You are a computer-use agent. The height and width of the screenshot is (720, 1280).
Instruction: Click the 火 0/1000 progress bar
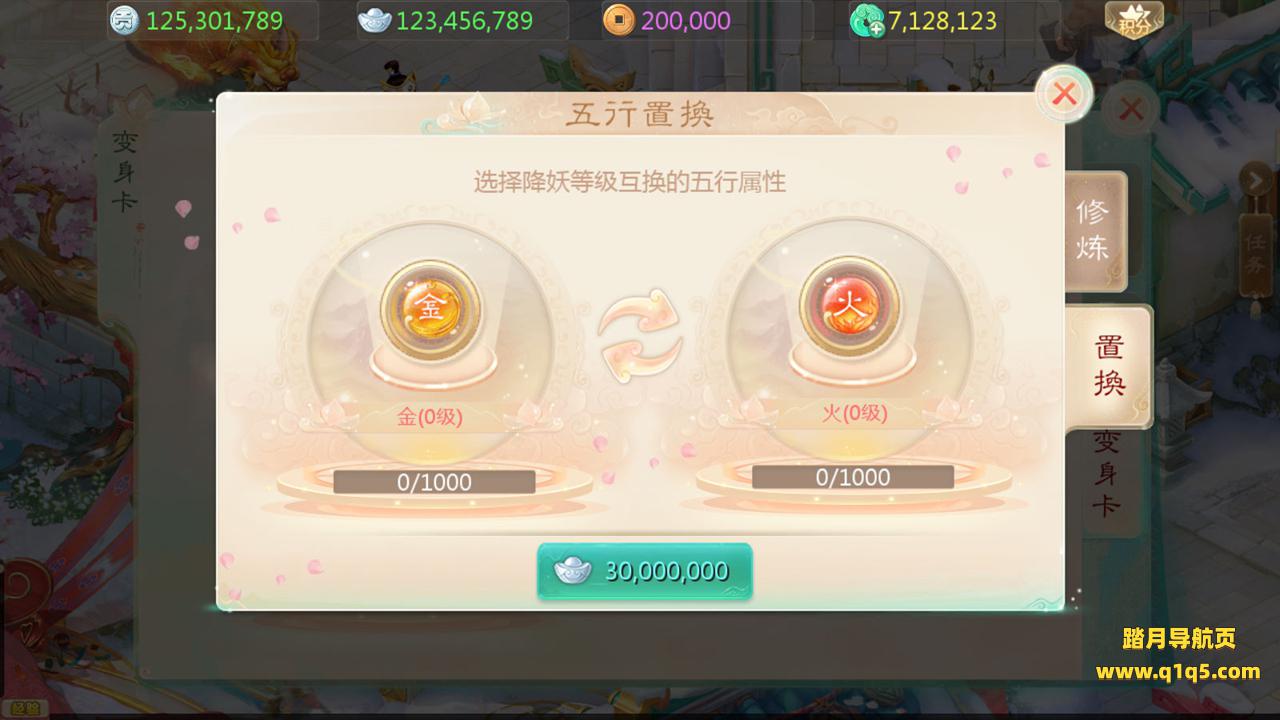tap(853, 477)
